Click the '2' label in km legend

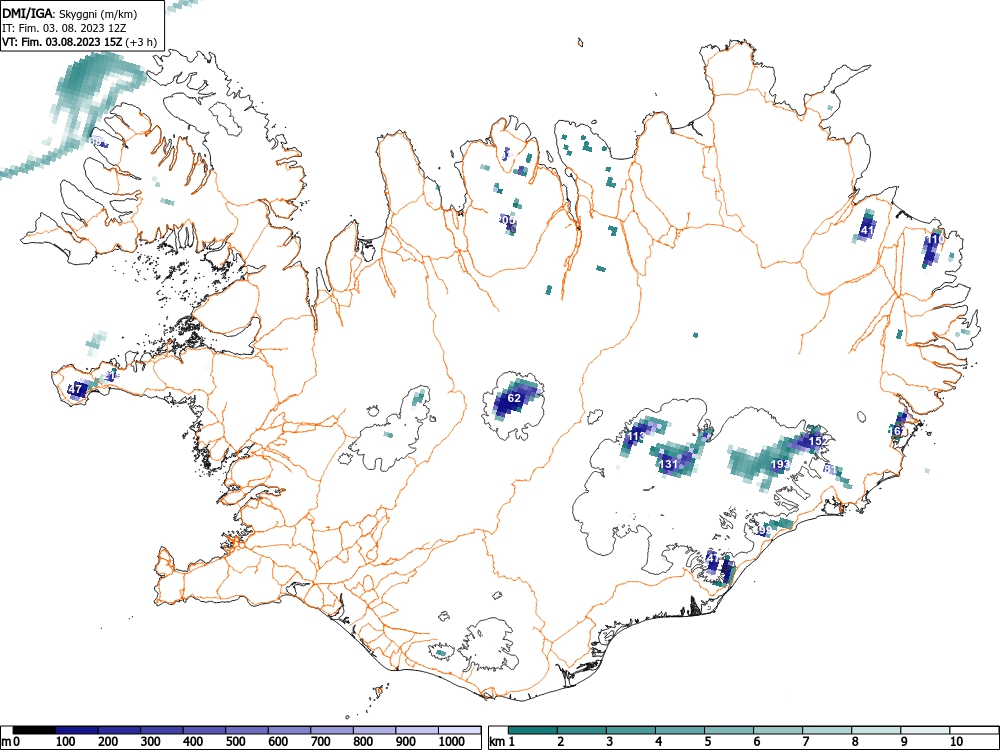[561, 742]
